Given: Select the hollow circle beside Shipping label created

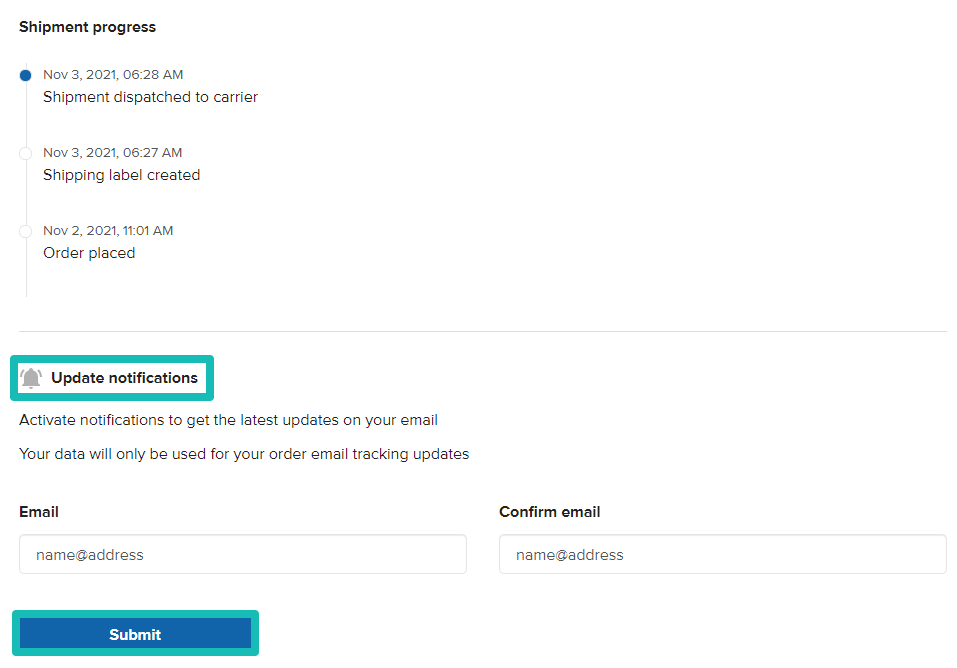Looking at the screenshot, I should click(25, 153).
